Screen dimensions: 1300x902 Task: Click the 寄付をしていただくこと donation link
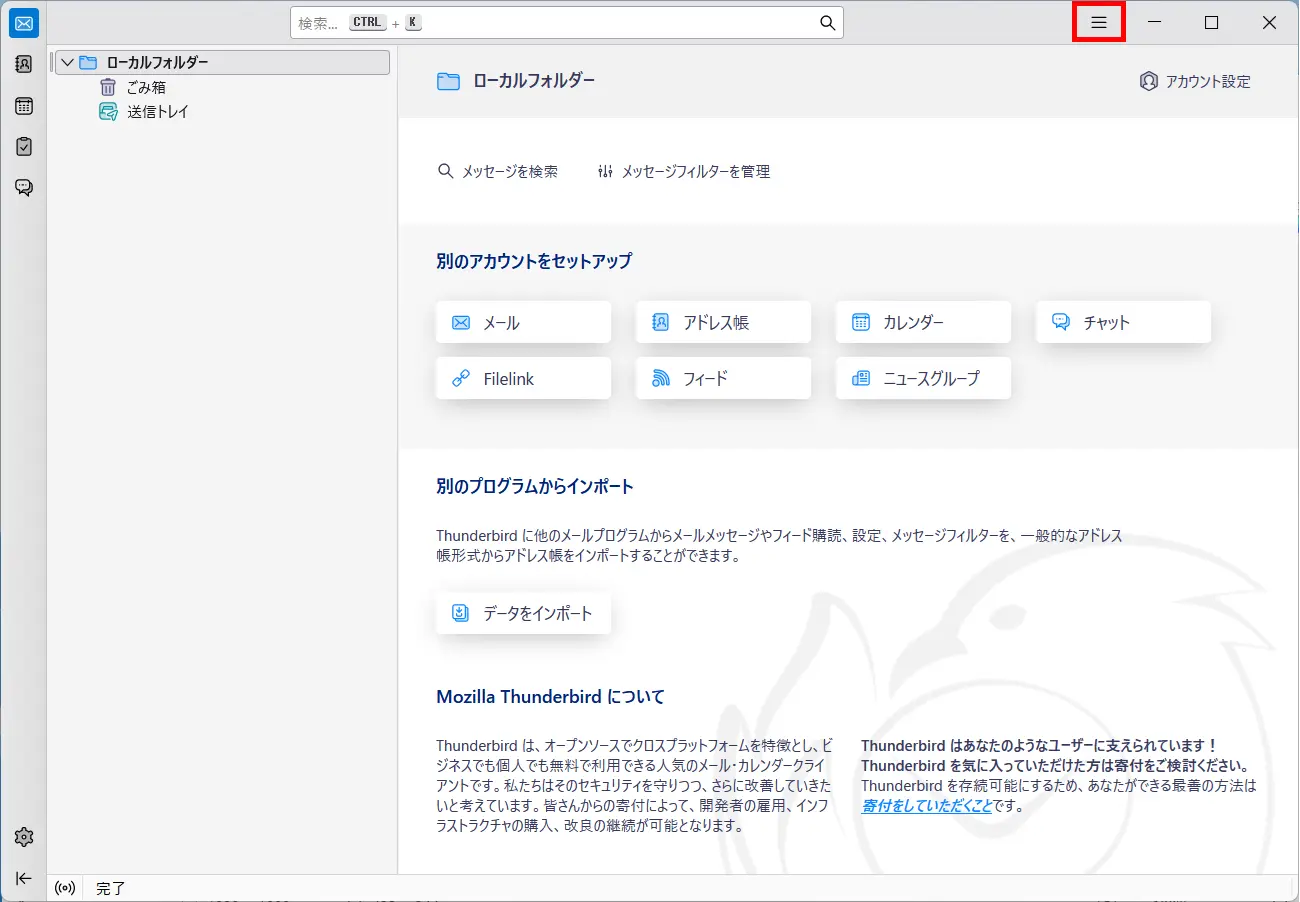coord(926,806)
